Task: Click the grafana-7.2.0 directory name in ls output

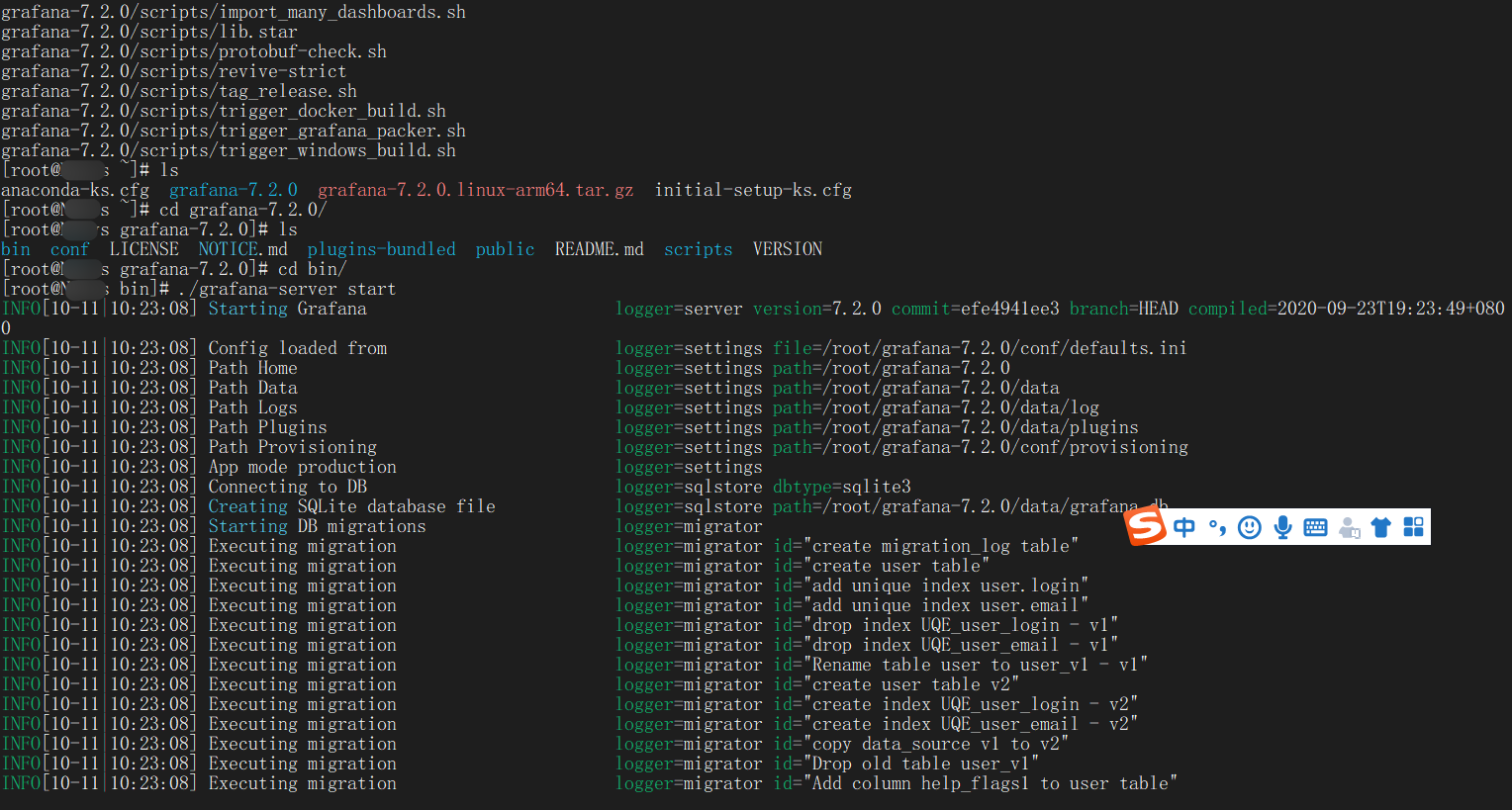Action: click(234, 190)
